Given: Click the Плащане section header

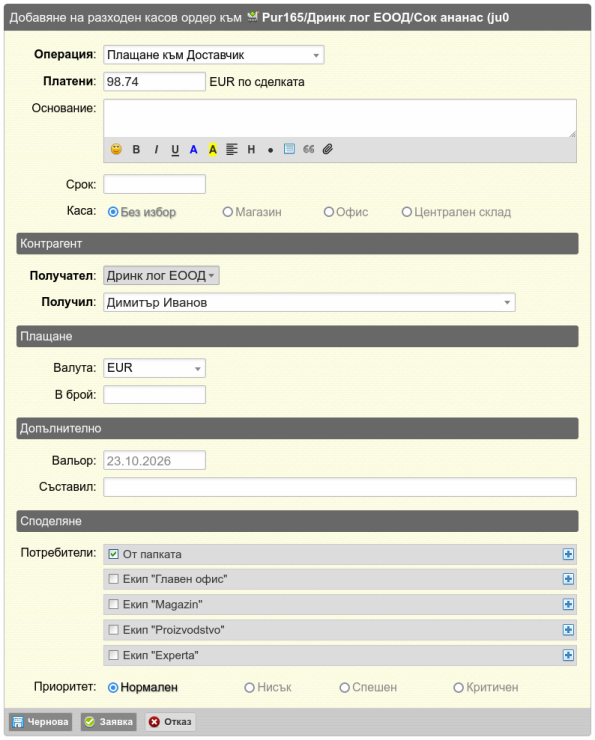Looking at the screenshot, I should coord(297,336).
